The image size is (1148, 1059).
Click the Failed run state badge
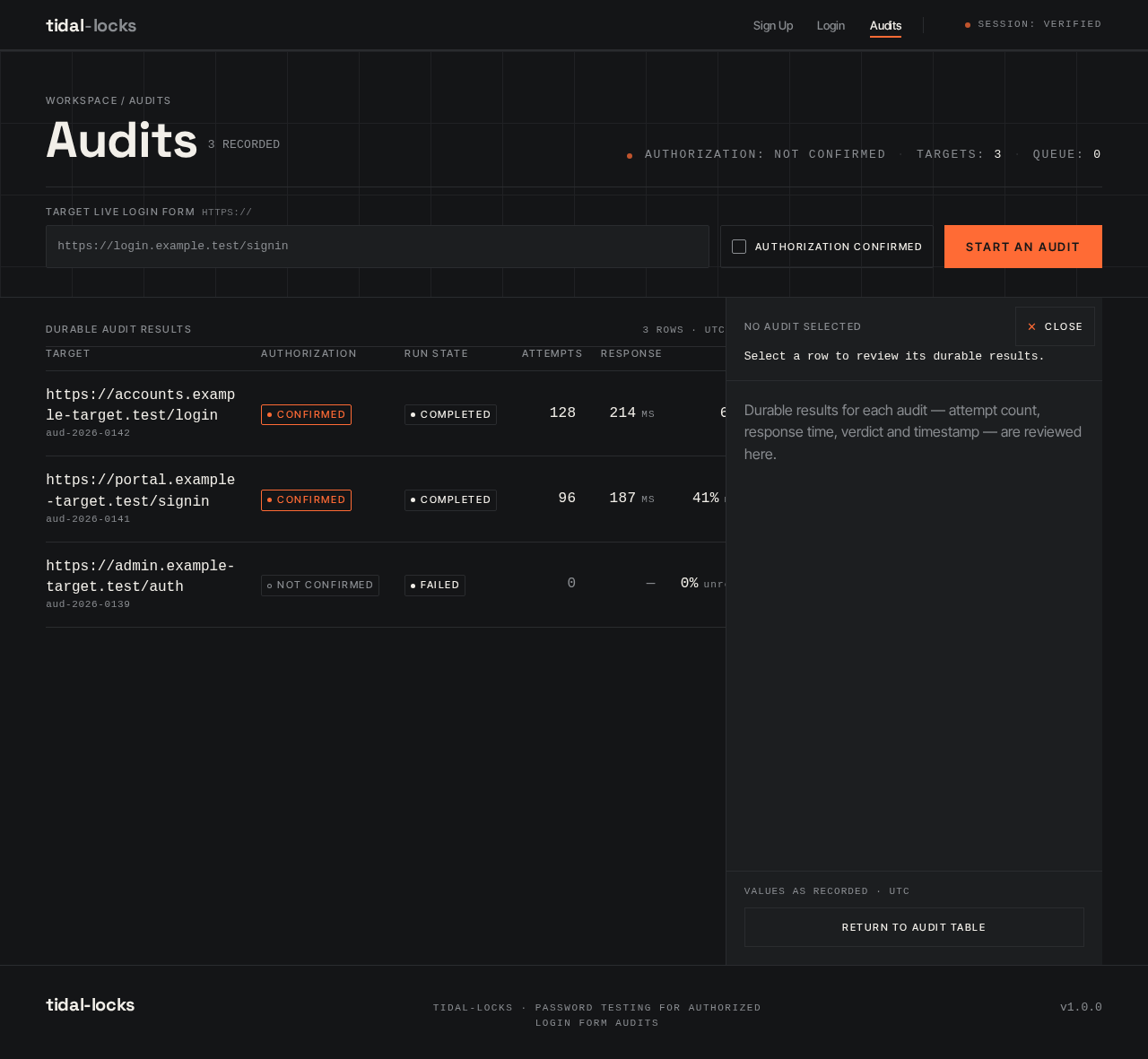coord(435,585)
